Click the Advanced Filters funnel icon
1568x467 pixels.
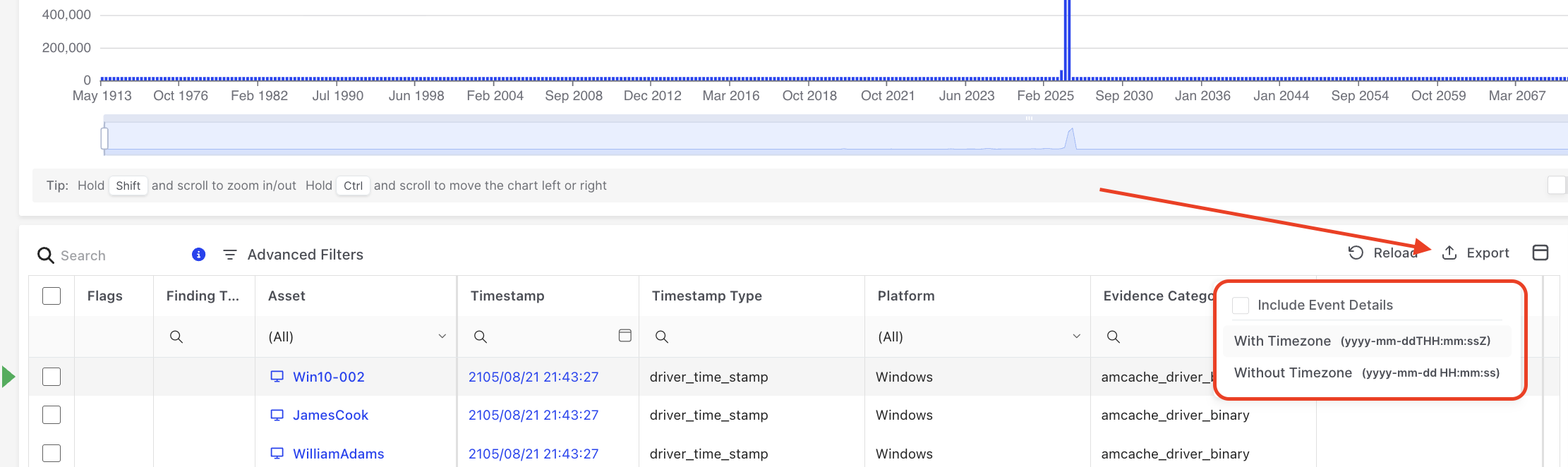230,255
